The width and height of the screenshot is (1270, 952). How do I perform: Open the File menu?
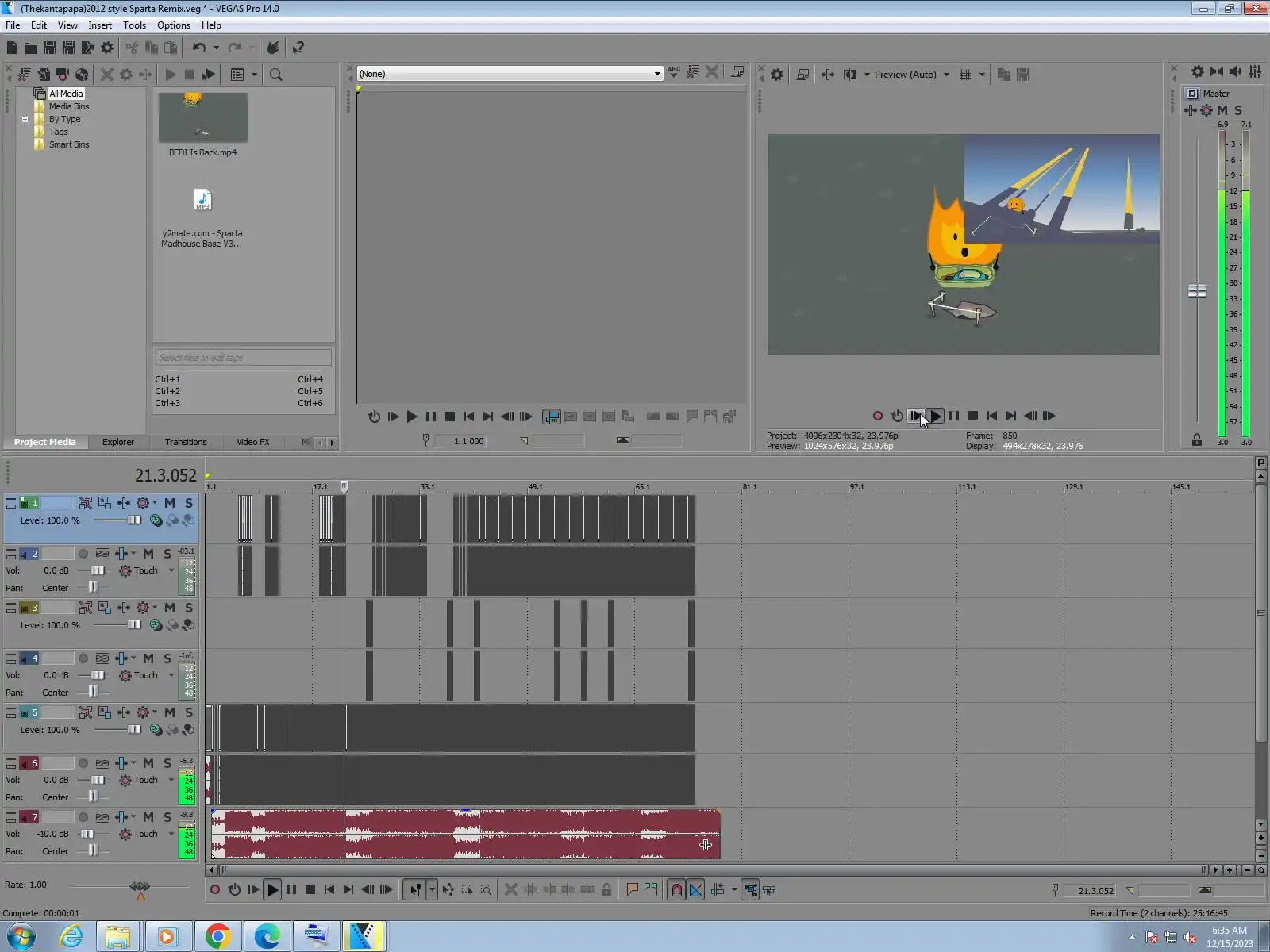tap(13, 25)
